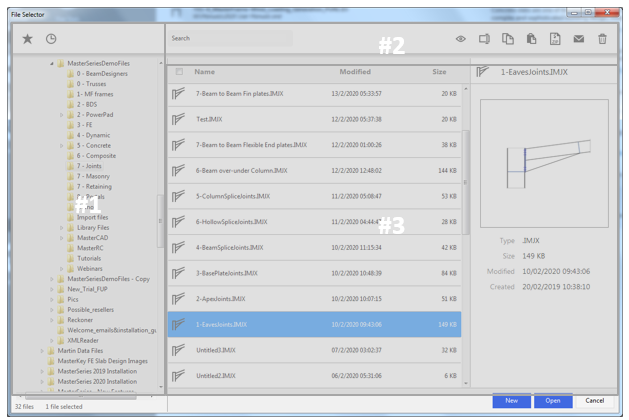Show recent files via clock icon
The image size is (629, 420).
[50, 39]
